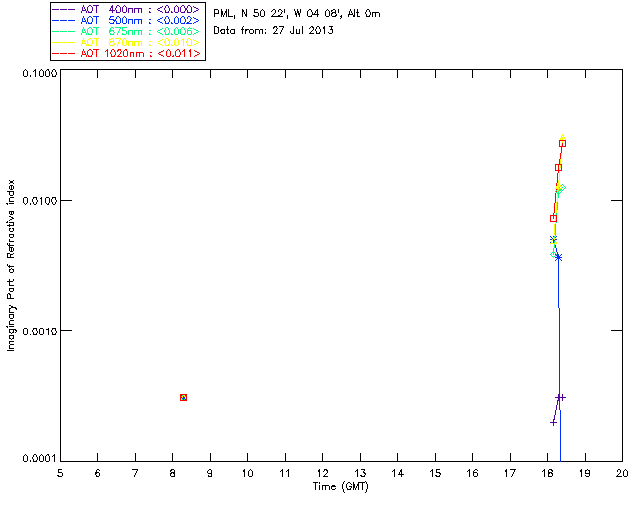Select legend text 'AOT 500nm : <0.002>'
The image size is (640, 512).
pos(140,20)
